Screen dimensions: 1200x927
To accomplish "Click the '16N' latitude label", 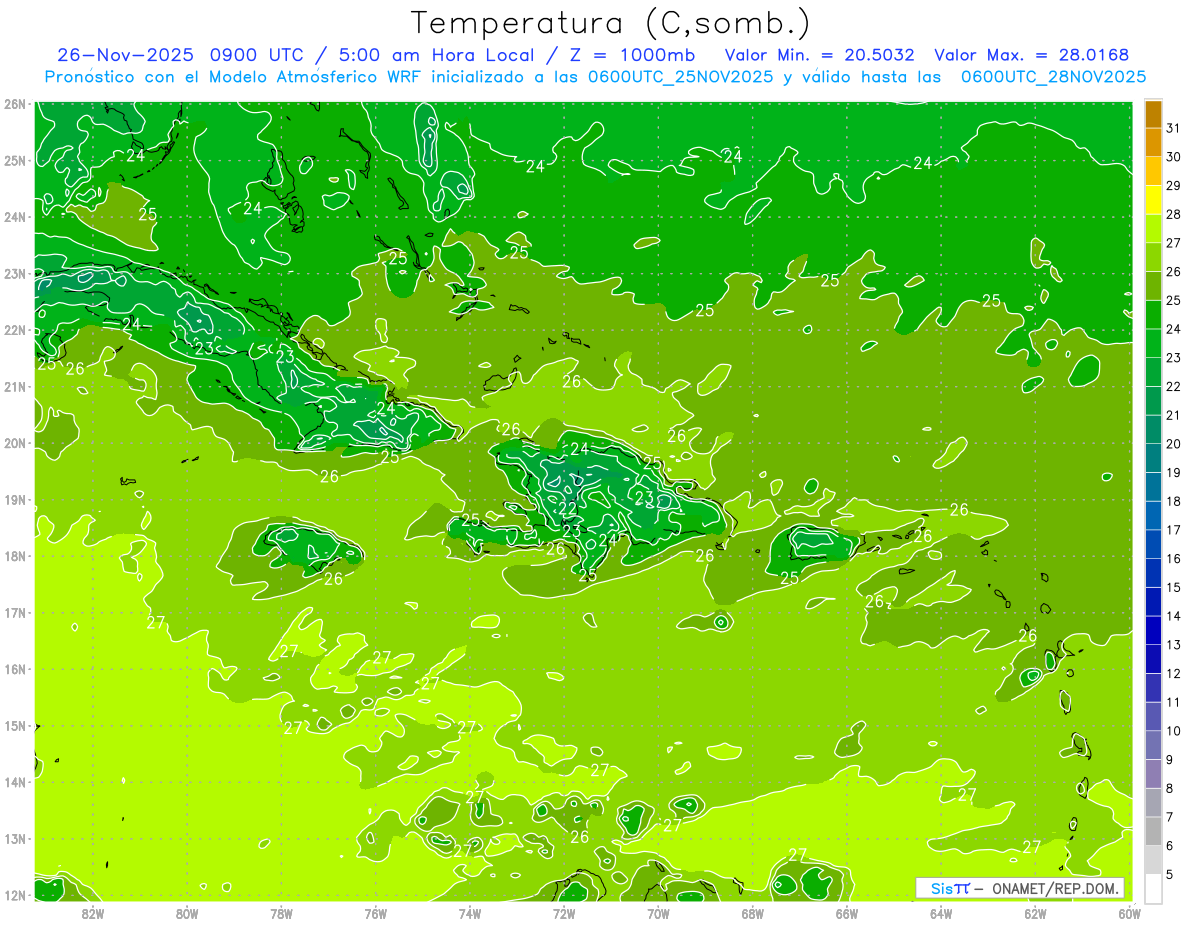I will (14, 669).
